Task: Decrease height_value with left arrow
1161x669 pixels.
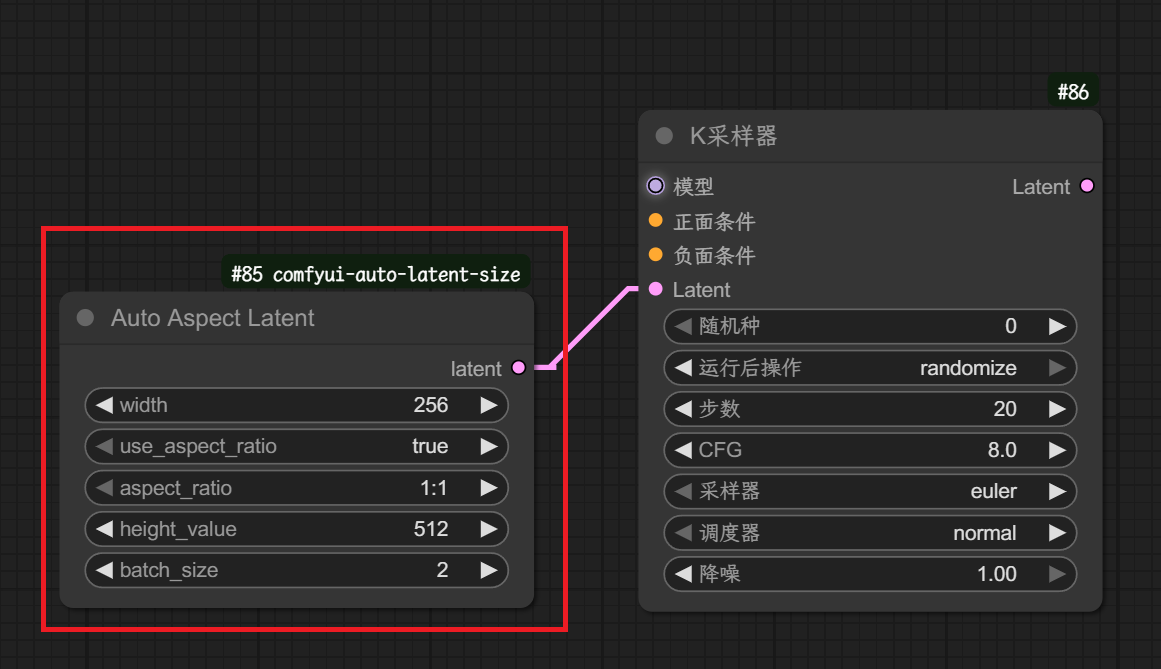Action: point(104,529)
